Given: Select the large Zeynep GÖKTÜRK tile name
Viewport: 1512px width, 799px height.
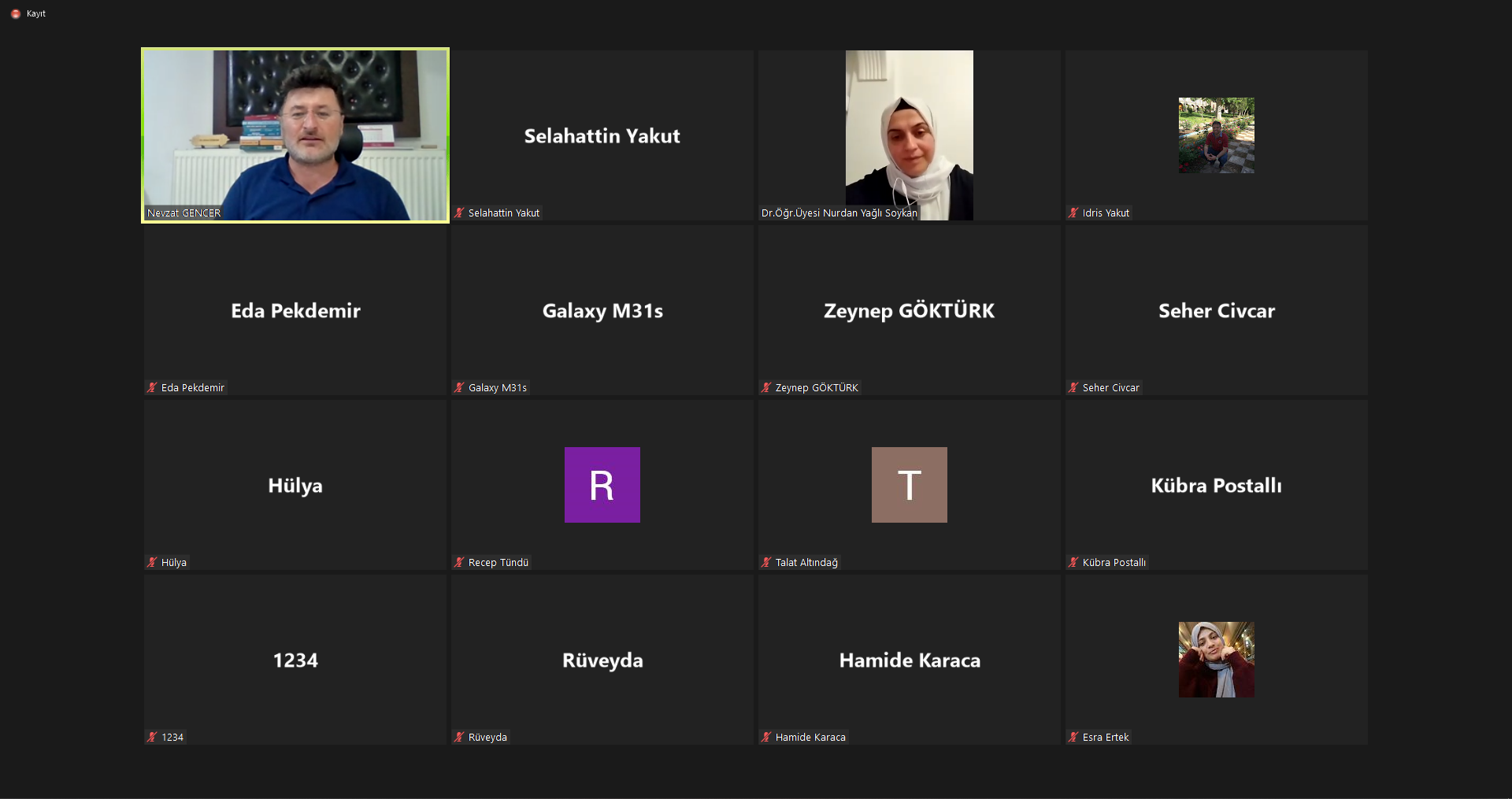Looking at the screenshot, I should click(910, 311).
